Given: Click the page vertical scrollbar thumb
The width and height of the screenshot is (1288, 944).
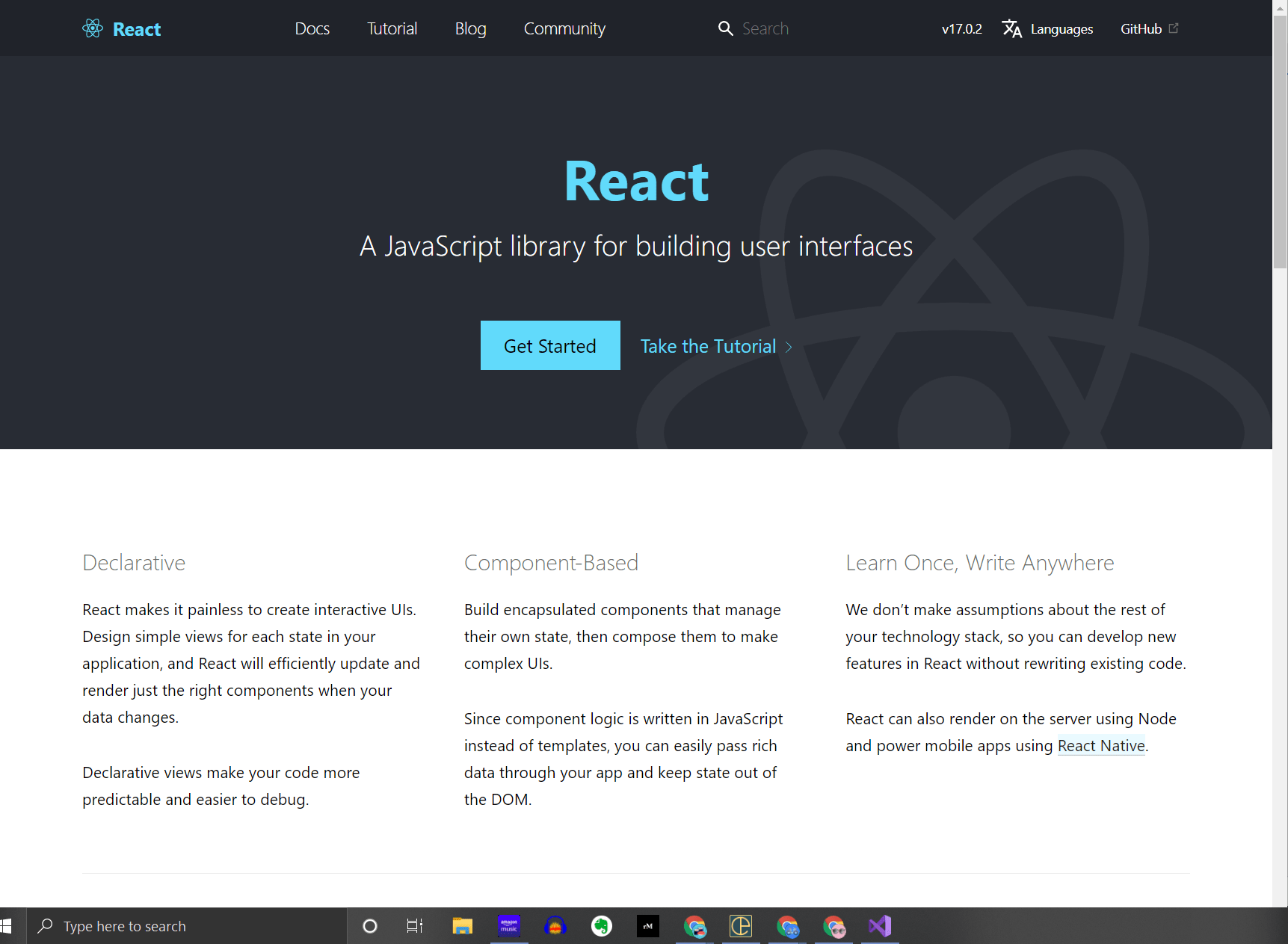Looking at the screenshot, I should point(1281,142).
